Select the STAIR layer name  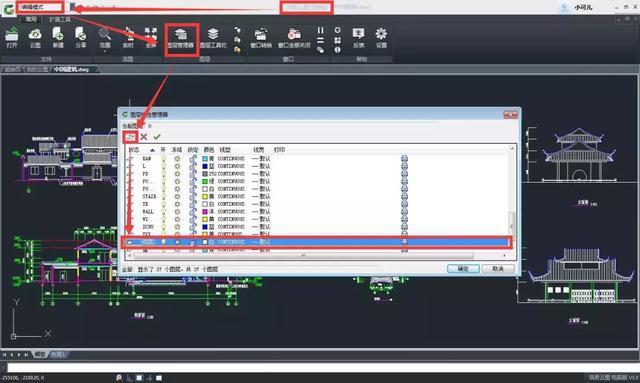tap(149, 196)
